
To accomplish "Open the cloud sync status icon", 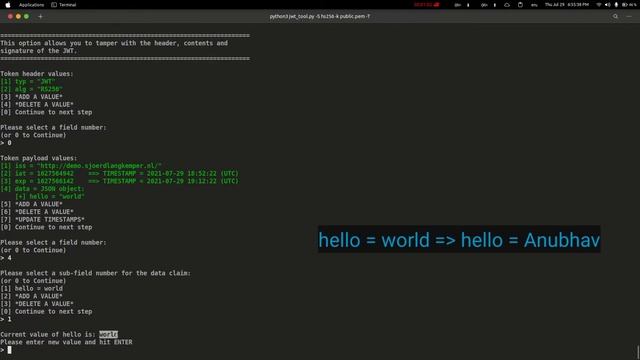I will (x=507, y=5).
